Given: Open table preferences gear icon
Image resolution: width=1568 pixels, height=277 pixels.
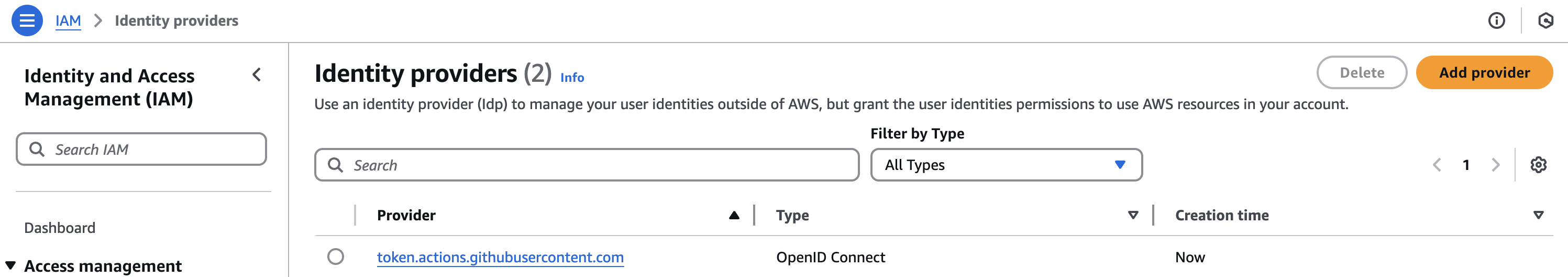Looking at the screenshot, I should [1538, 165].
